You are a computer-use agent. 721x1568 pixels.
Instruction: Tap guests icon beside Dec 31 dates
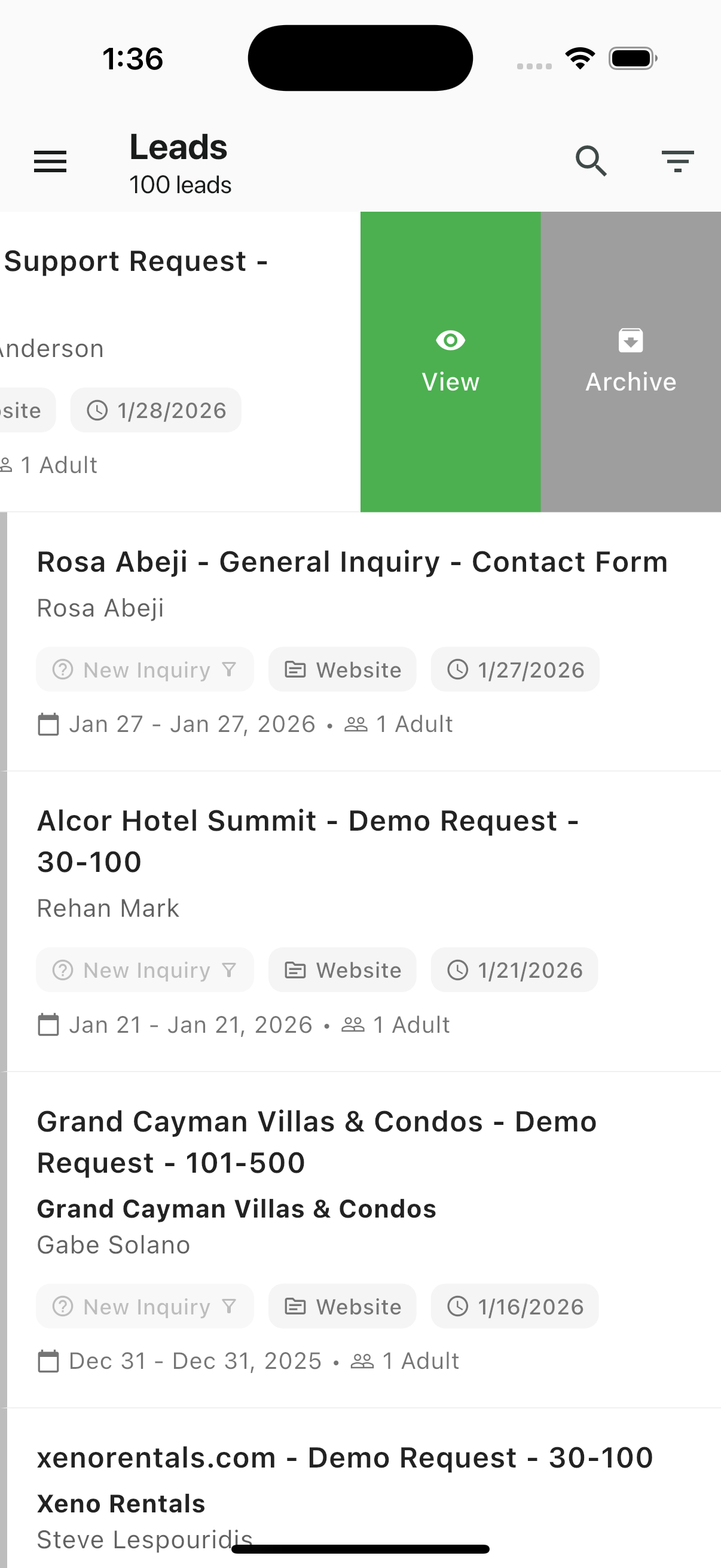point(362,1361)
